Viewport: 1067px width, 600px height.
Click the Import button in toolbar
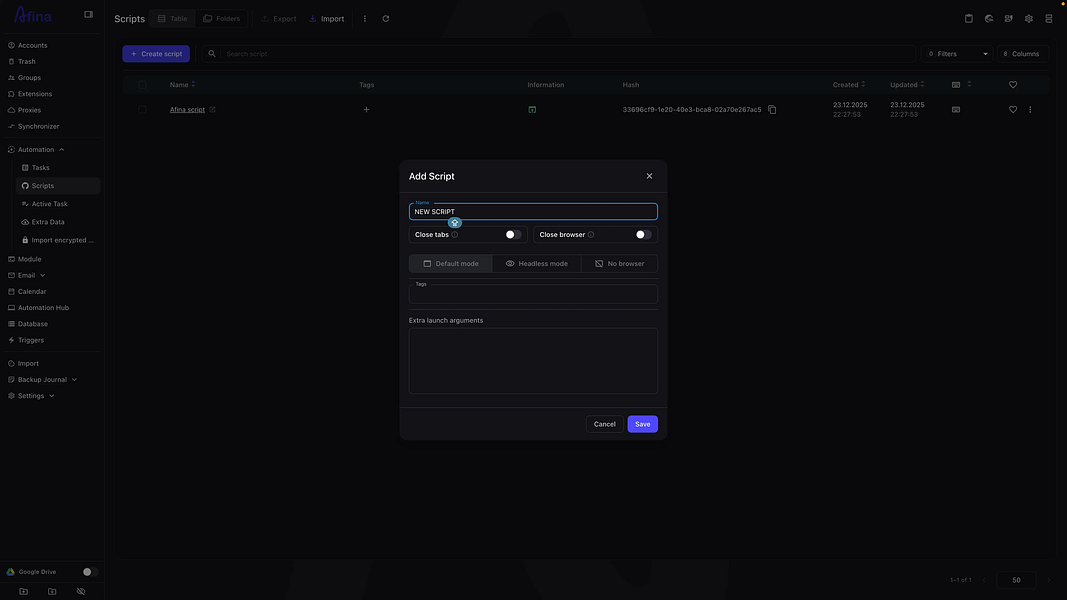pyautogui.click(x=327, y=19)
